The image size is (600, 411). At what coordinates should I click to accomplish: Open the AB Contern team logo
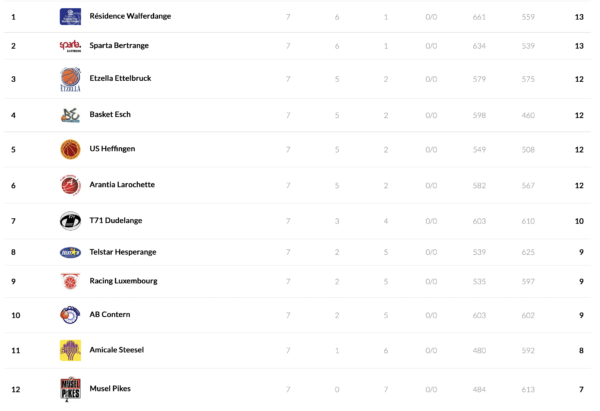(x=70, y=315)
